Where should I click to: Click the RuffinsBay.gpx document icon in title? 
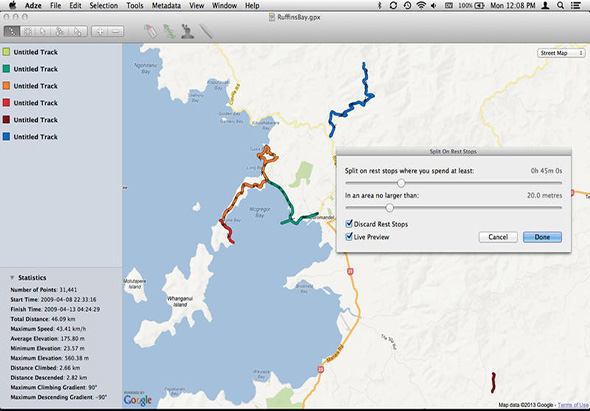(272, 17)
